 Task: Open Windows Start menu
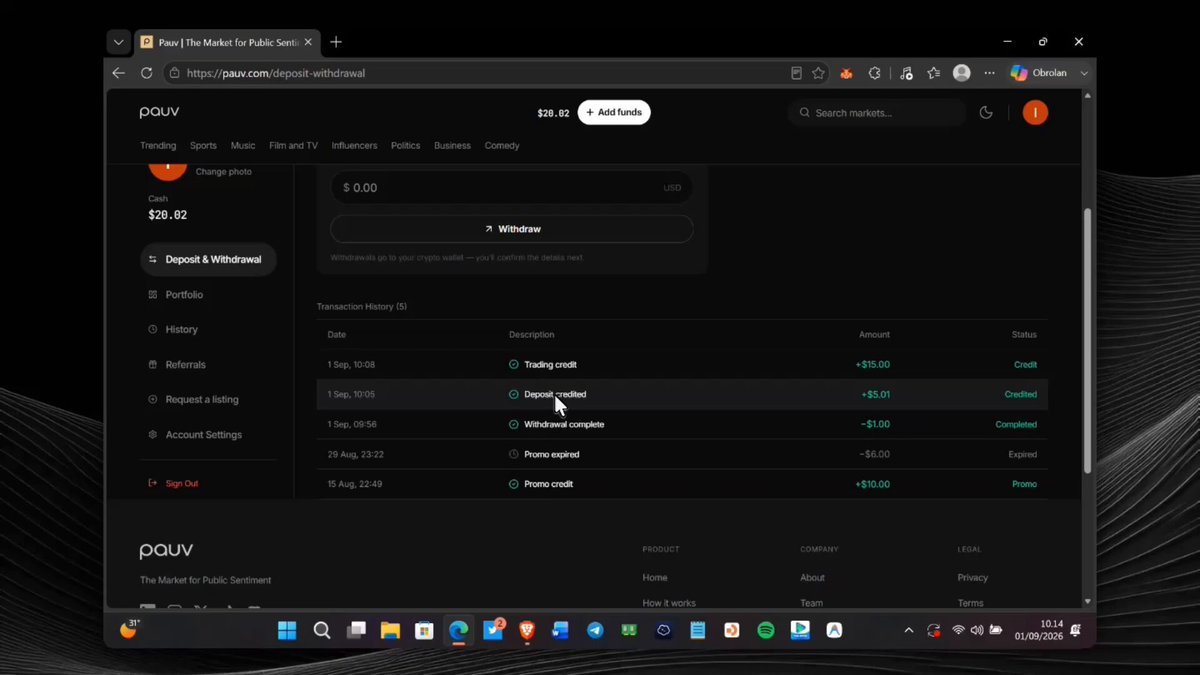tap(287, 630)
